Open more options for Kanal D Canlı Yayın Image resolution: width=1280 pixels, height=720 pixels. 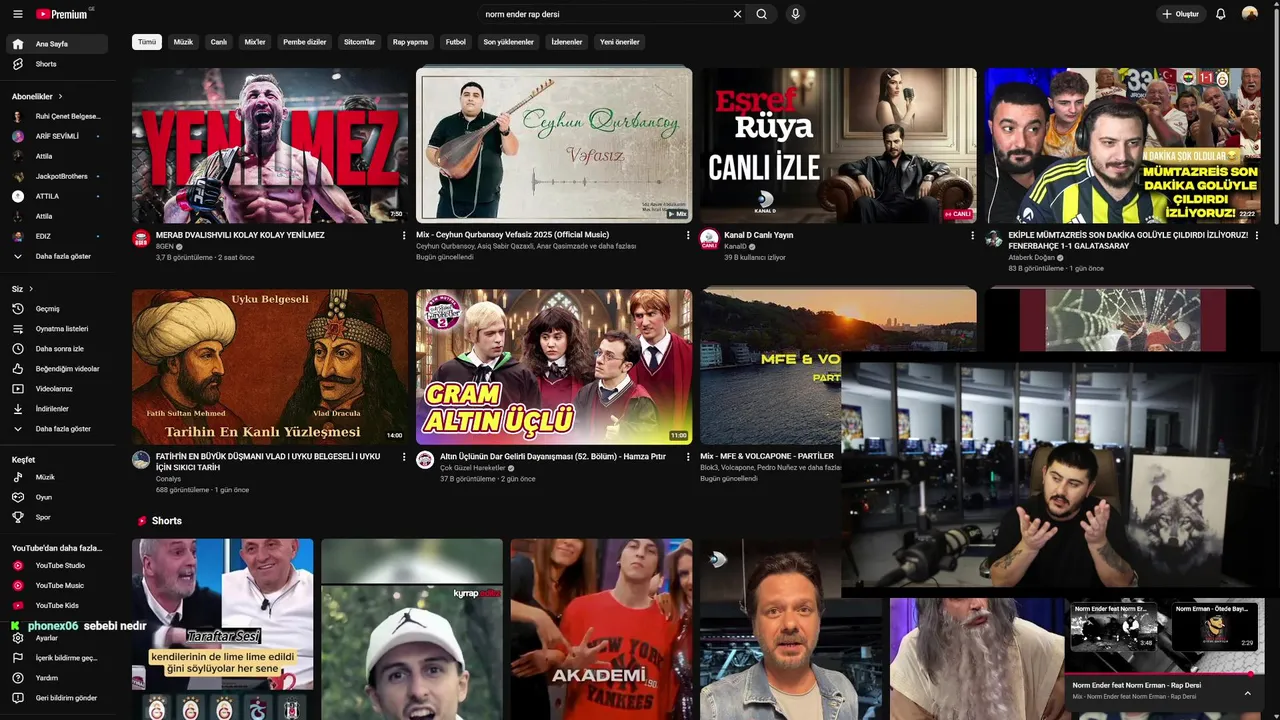tap(972, 236)
